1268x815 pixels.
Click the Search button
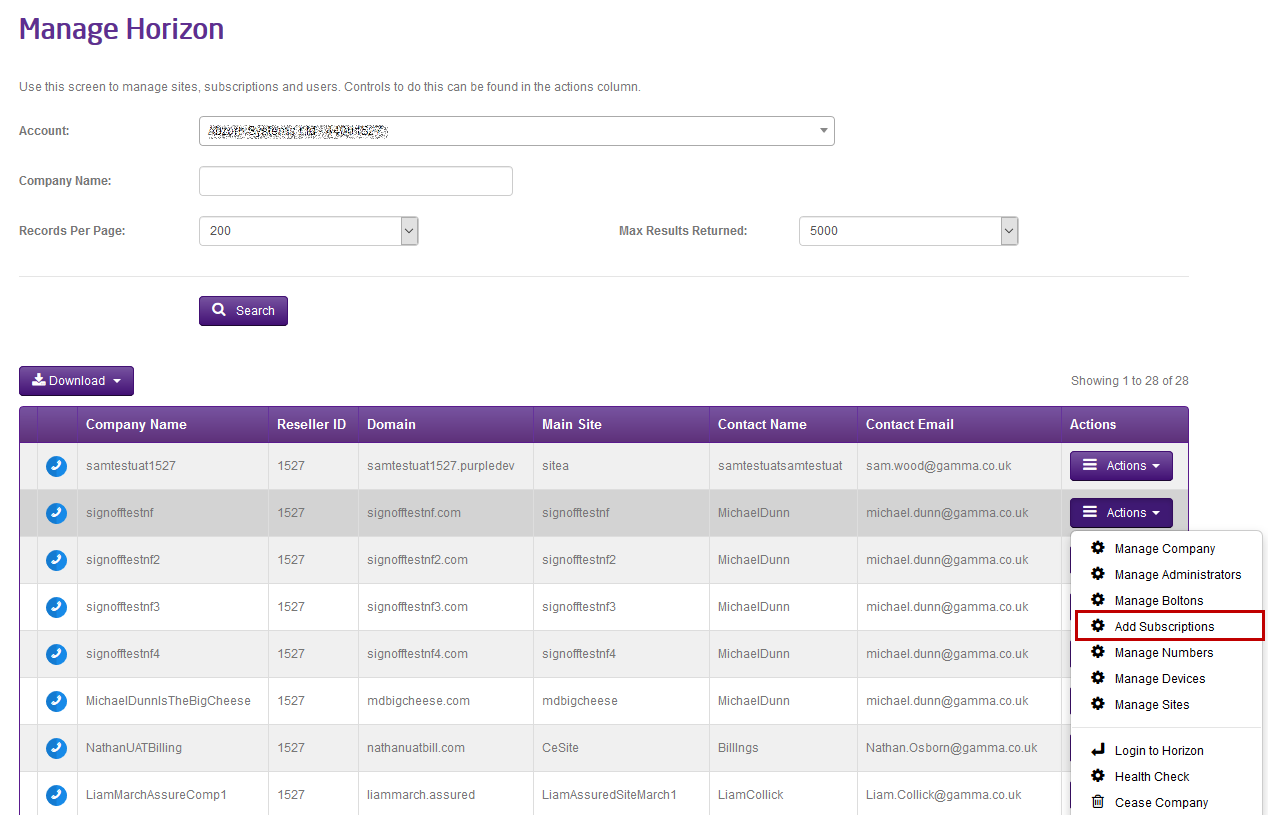point(243,311)
